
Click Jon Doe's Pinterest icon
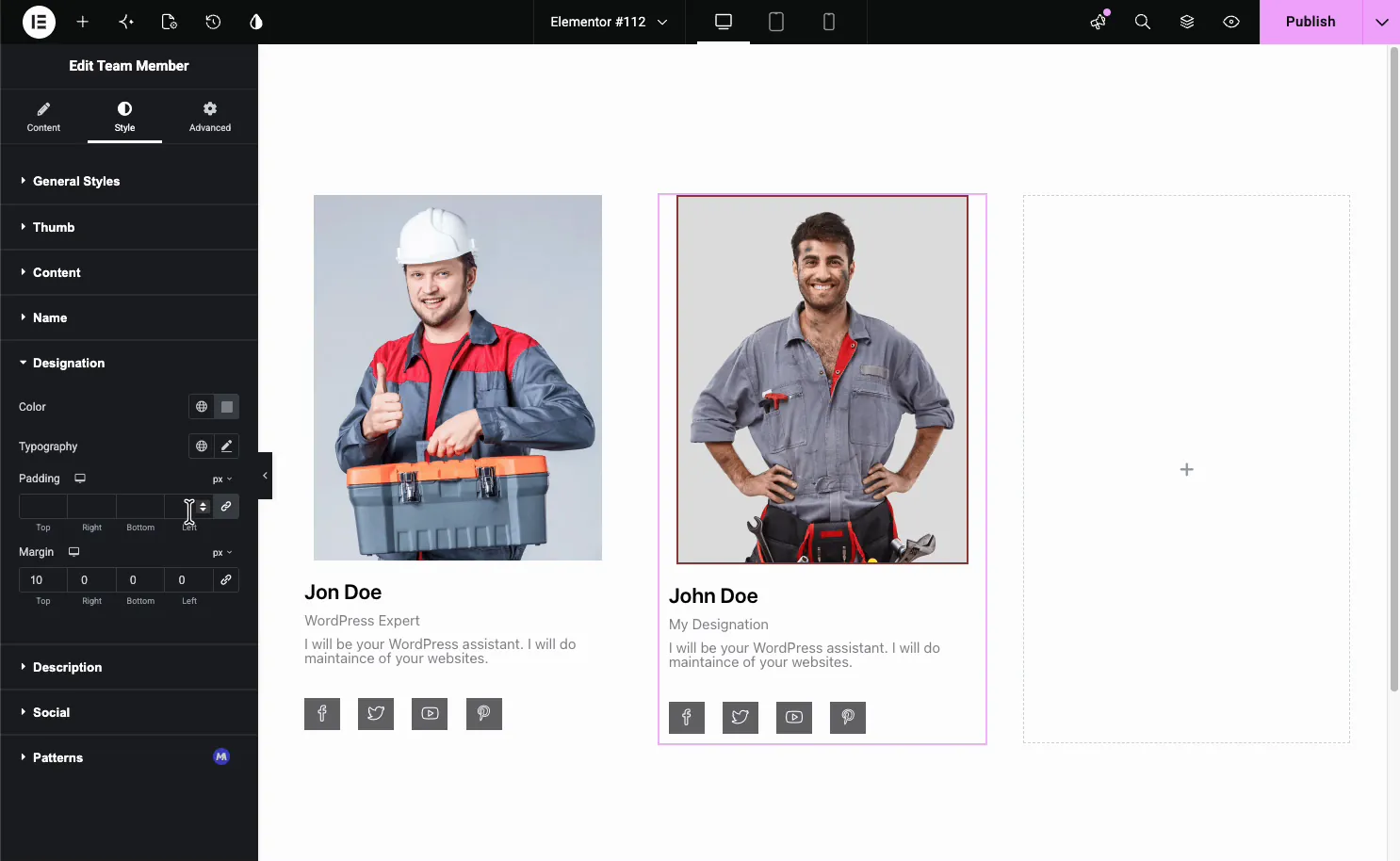pyautogui.click(x=484, y=714)
